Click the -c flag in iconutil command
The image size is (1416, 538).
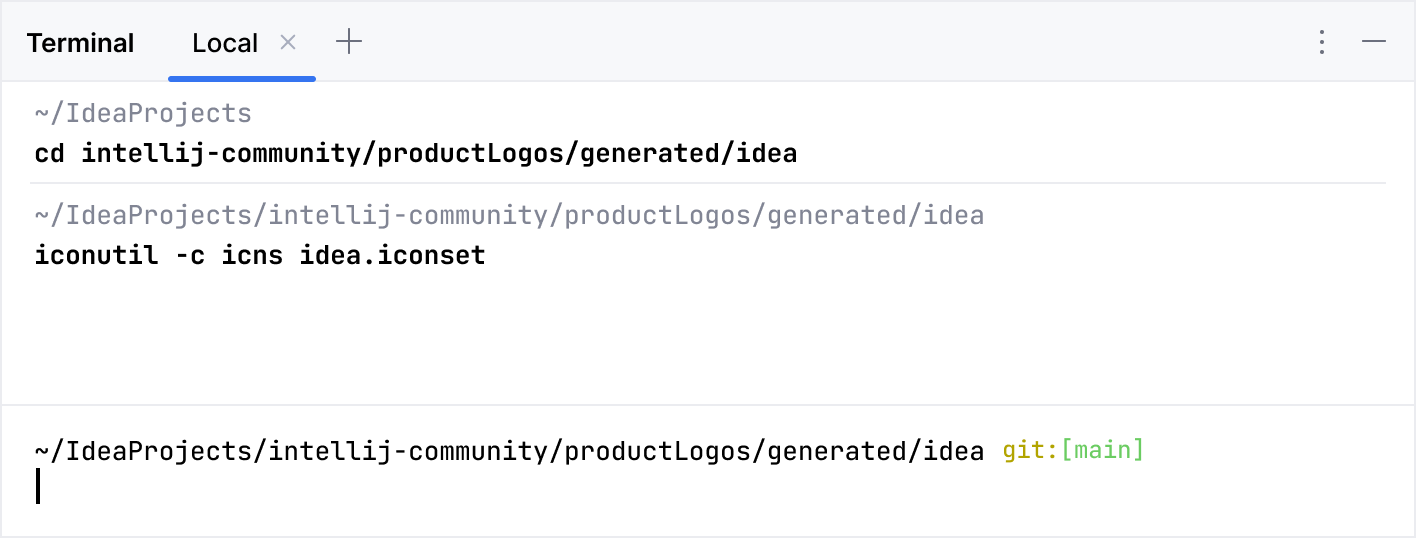click(189, 256)
